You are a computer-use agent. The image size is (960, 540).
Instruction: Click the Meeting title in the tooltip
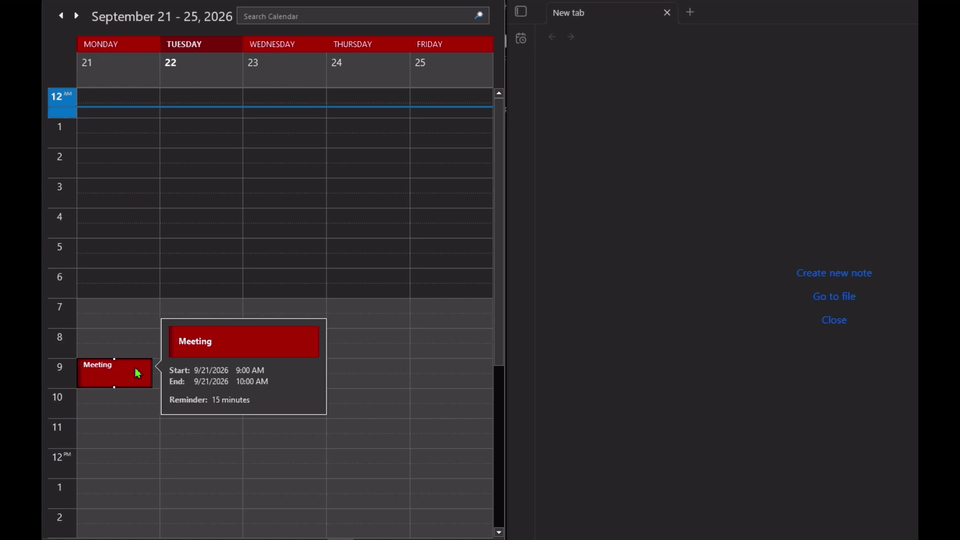click(195, 342)
